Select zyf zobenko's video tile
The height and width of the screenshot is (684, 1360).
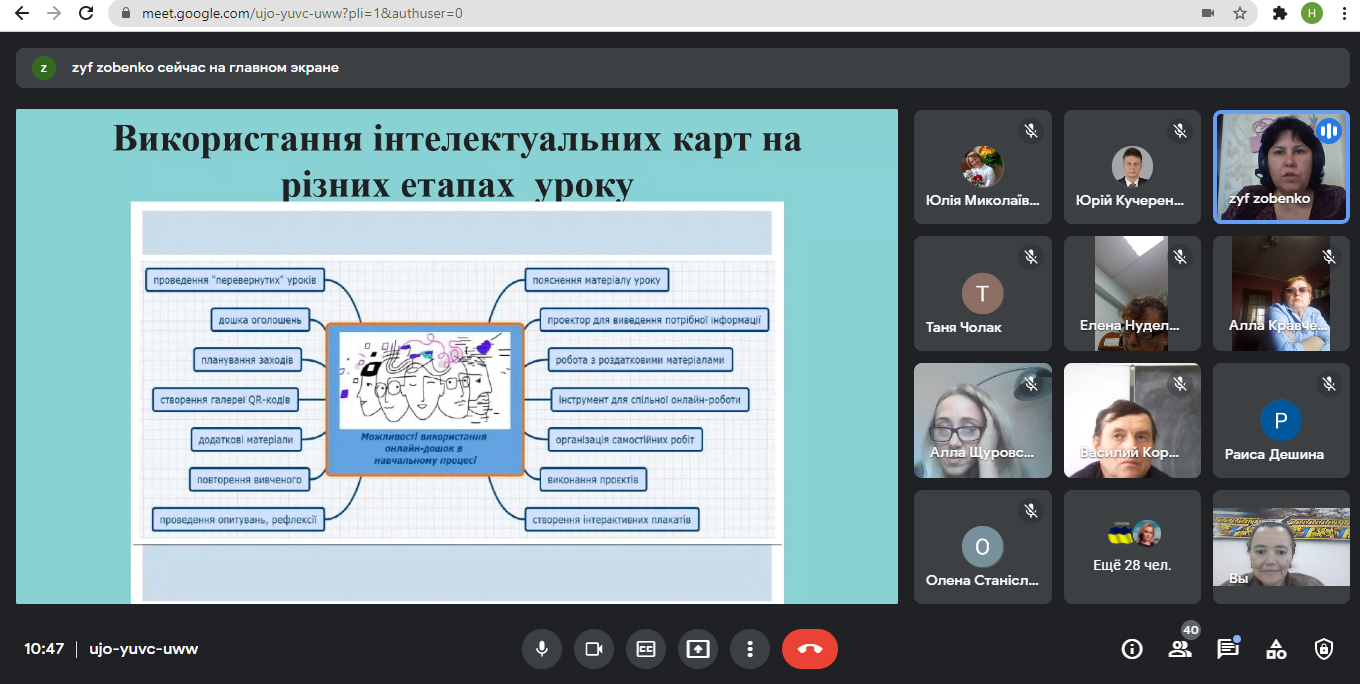pyautogui.click(x=1282, y=166)
